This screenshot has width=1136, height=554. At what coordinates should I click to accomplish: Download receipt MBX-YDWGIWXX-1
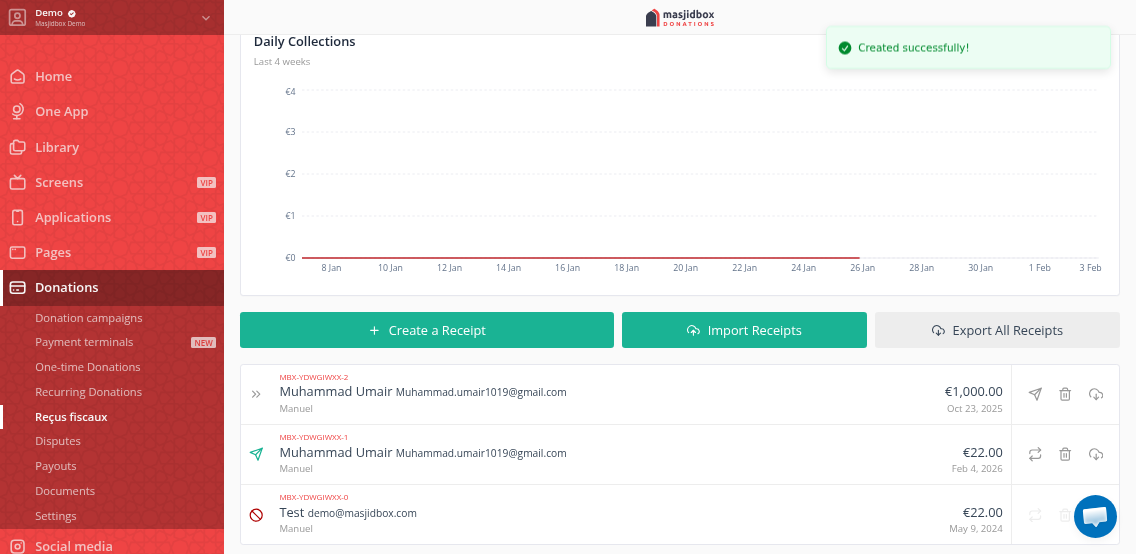pyautogui.click(x=1095, y=454)
